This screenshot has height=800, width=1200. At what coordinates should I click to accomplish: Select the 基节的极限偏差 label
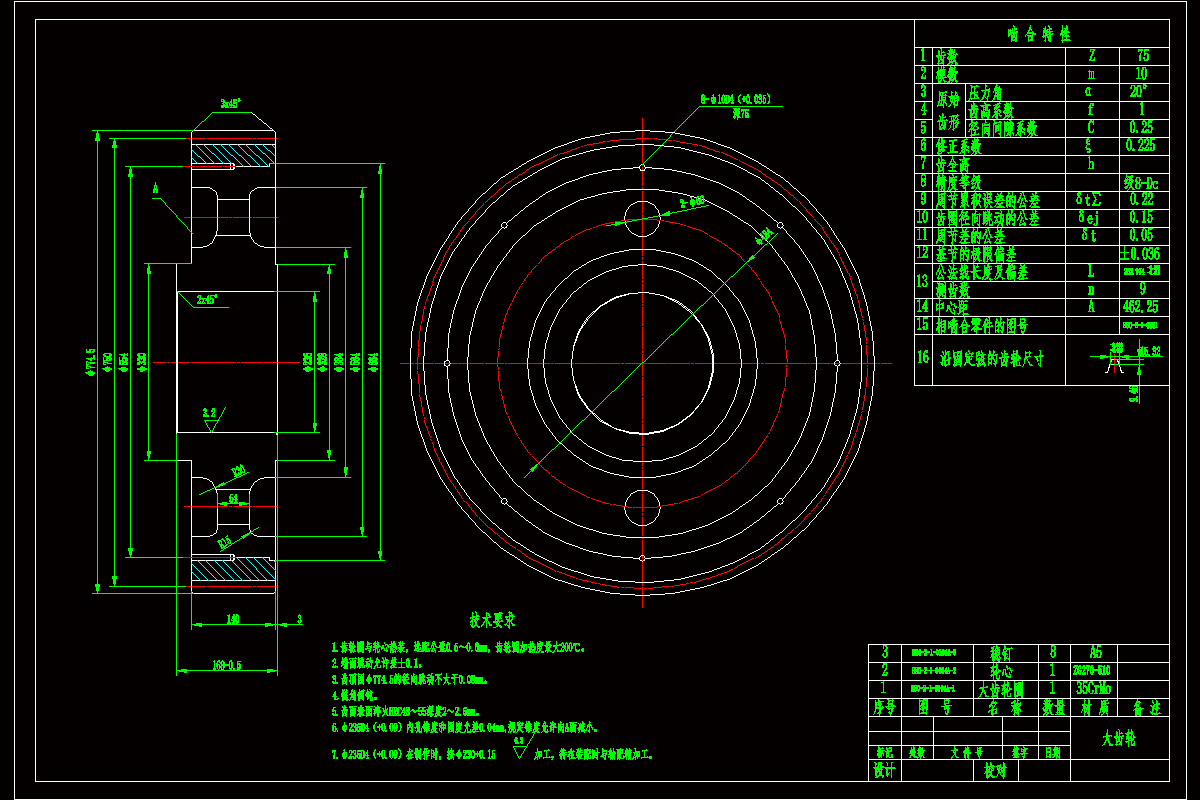click(x=975, y=254)
